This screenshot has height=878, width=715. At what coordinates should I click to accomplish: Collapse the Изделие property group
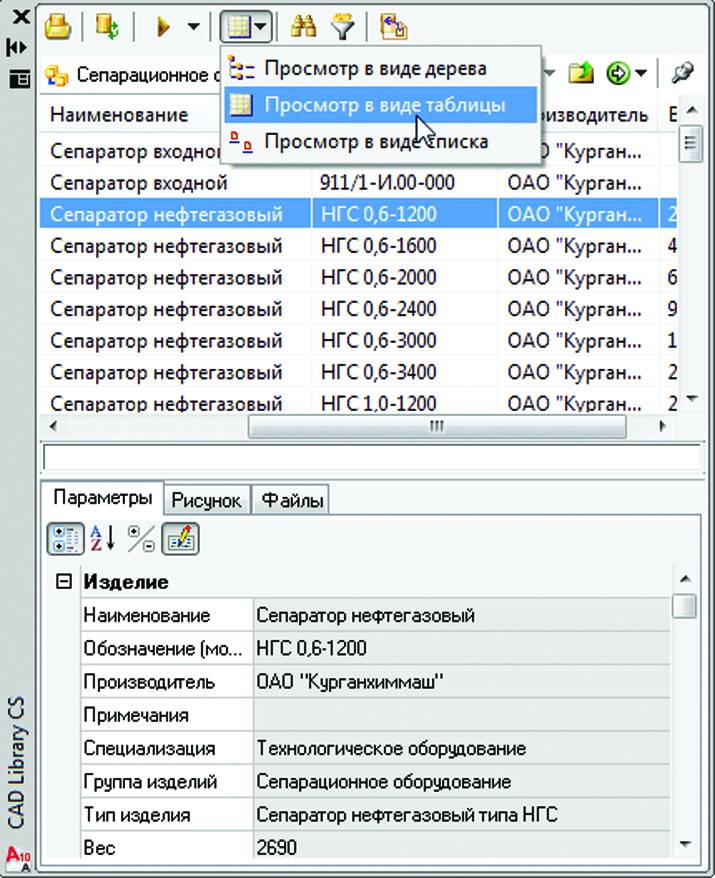coord(64,581)
